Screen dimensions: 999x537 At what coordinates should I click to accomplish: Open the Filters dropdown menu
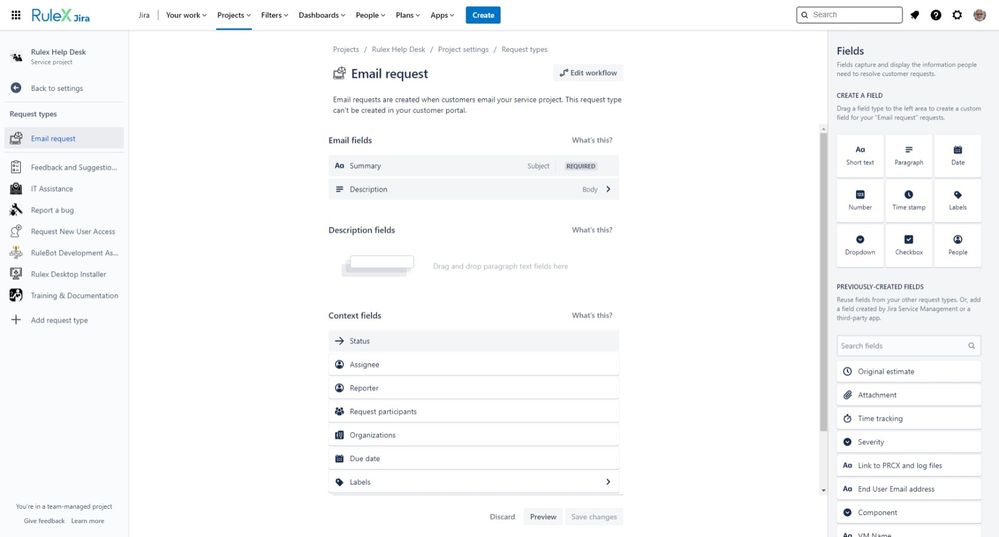pyautogui.click(x=275, y=15)
